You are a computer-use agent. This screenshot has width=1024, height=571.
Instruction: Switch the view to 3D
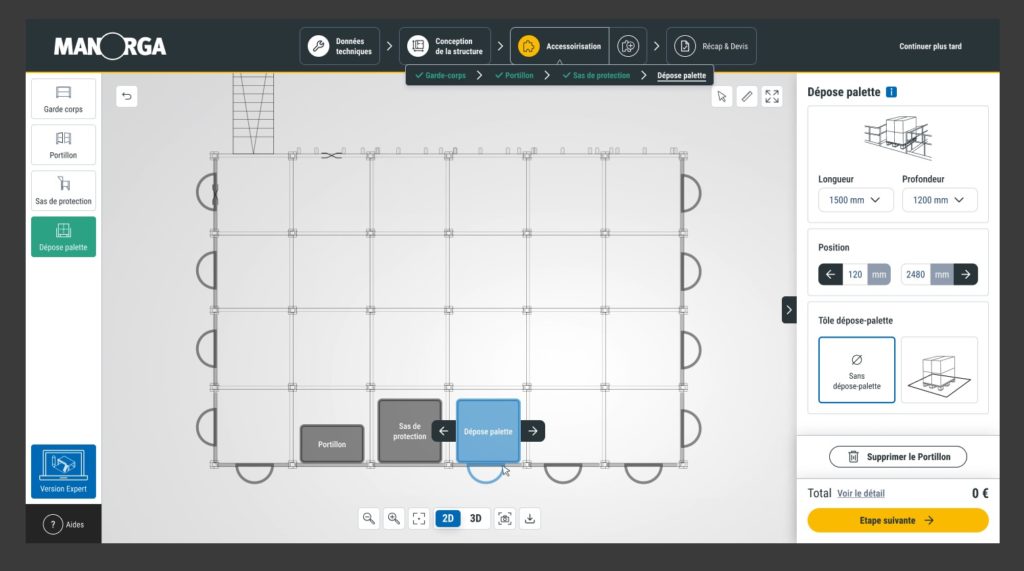(476, 518)
